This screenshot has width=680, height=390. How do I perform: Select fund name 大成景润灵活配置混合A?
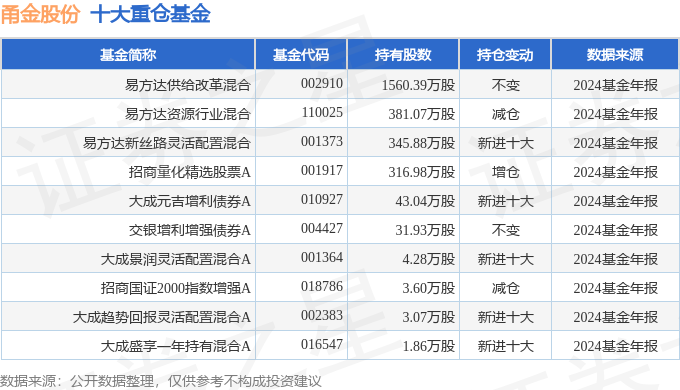(x=176, y=259)
